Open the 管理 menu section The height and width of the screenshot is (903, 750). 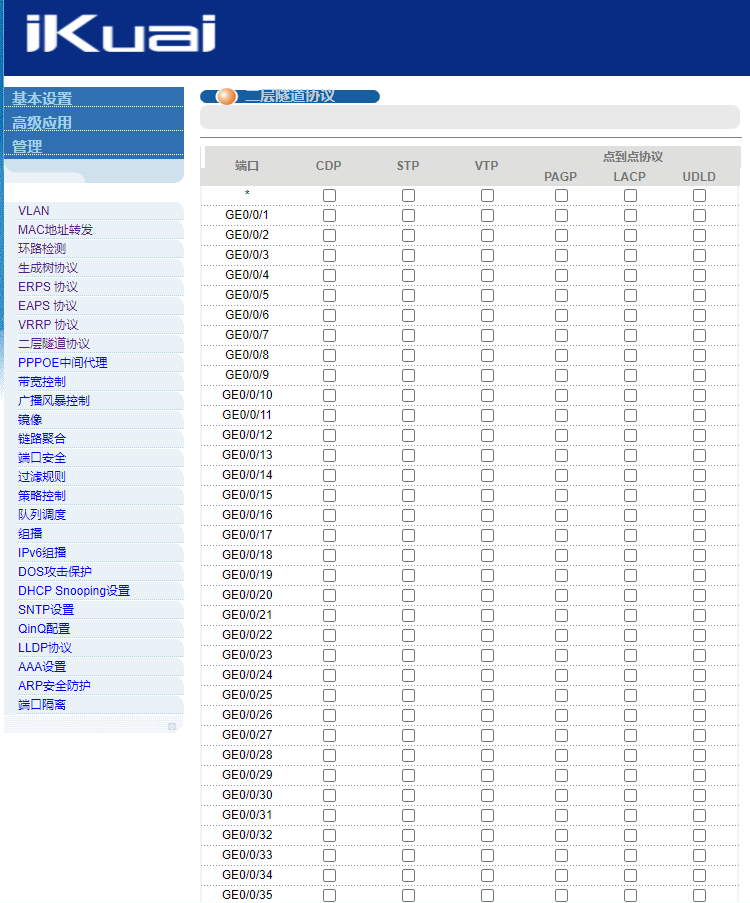[27, 147]
